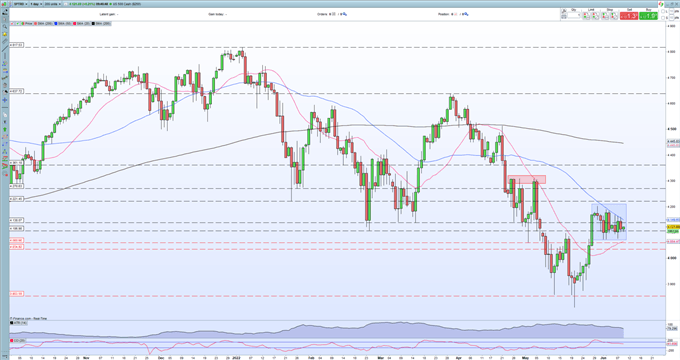Screen dimensions: 680x360
Task: Click the blue SMA (50) legend swatch
Action: (x=56, y=23)
